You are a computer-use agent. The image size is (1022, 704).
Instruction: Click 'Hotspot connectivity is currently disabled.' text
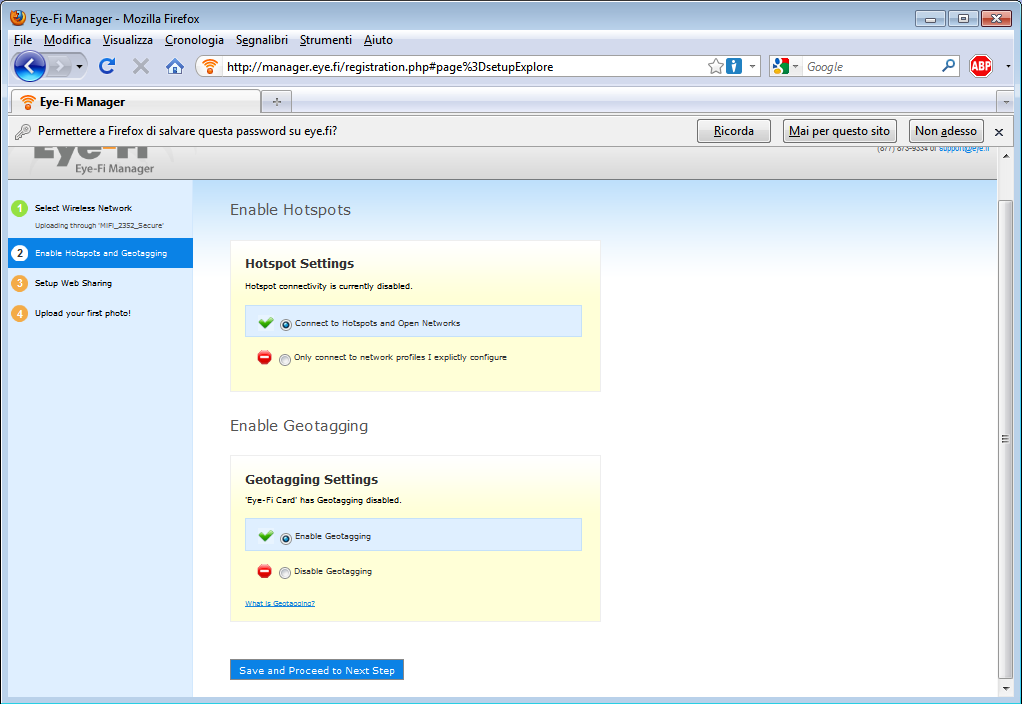(x=328, y=286)
